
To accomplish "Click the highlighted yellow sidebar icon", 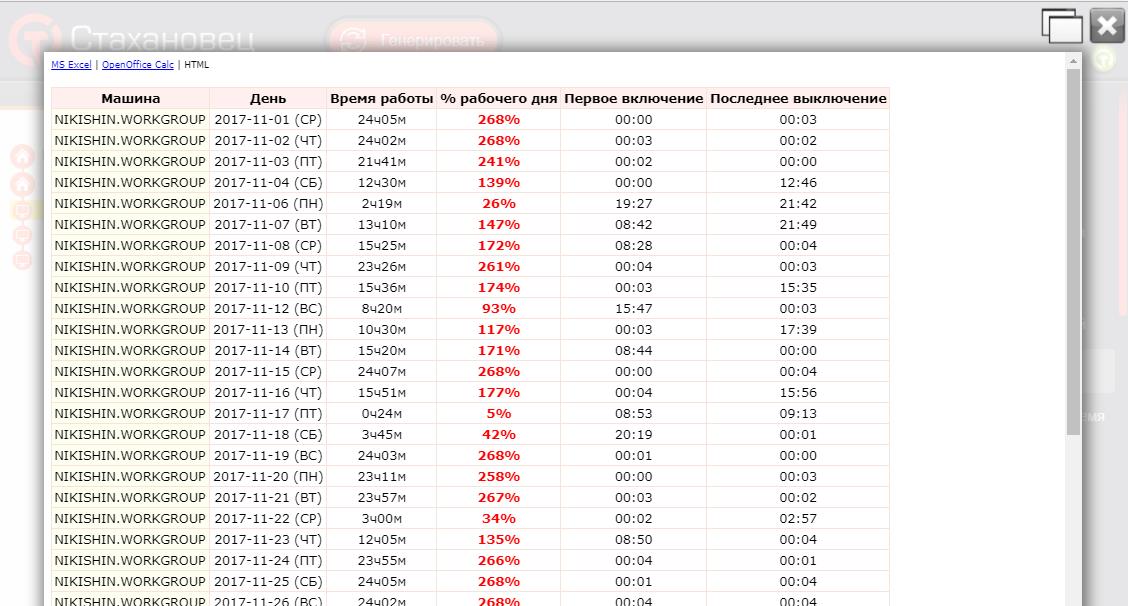I will pos(22,210).
